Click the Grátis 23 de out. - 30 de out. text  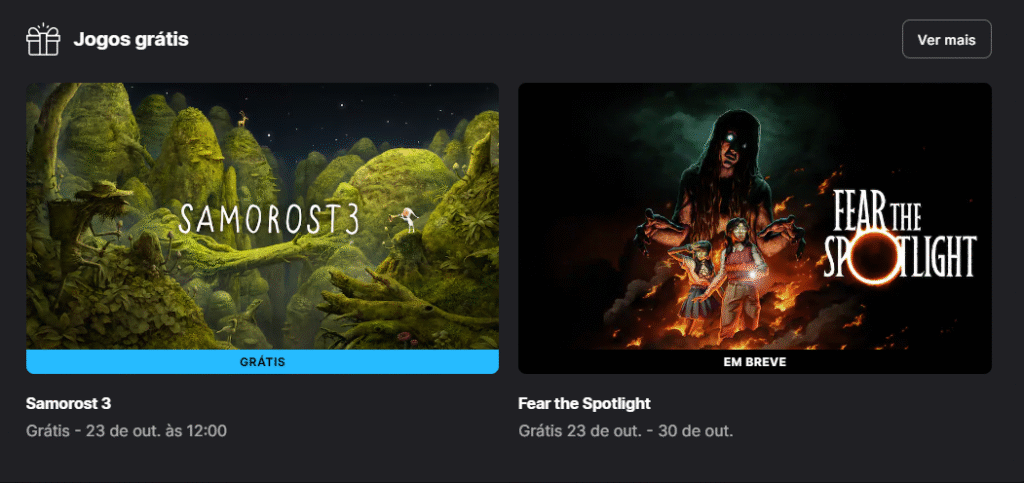click(626, 431)
